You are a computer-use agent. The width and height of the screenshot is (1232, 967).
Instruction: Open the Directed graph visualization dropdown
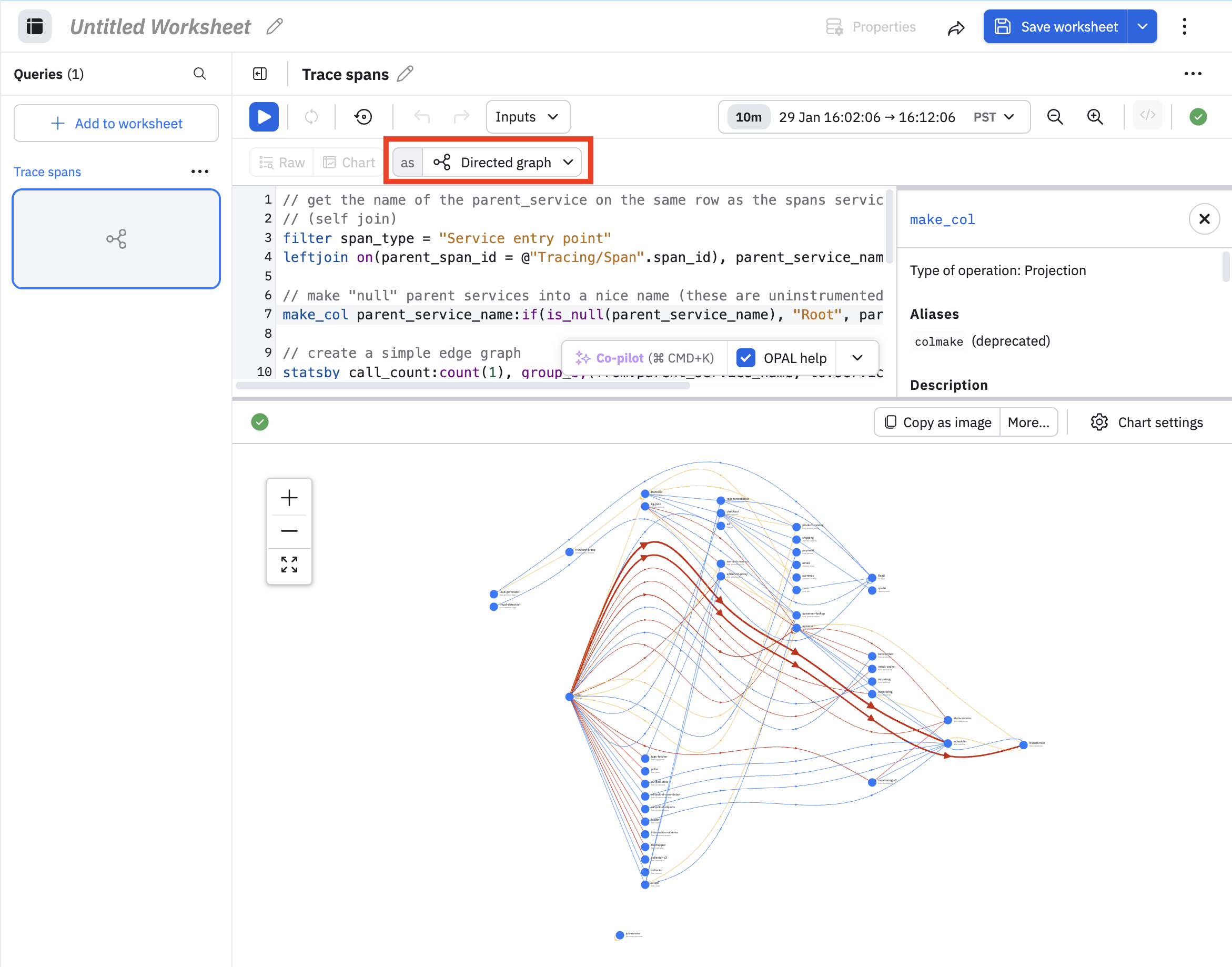pyautogui.click(x=503, y=163)
